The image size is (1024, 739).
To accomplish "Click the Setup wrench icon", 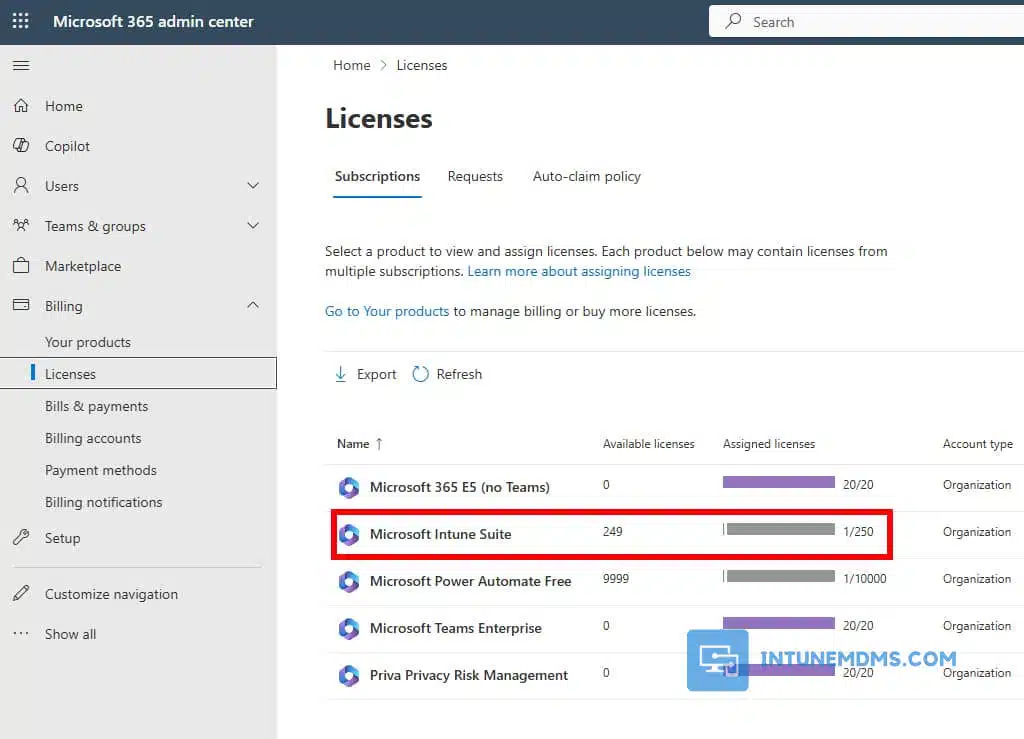I will tap(21, 537).
